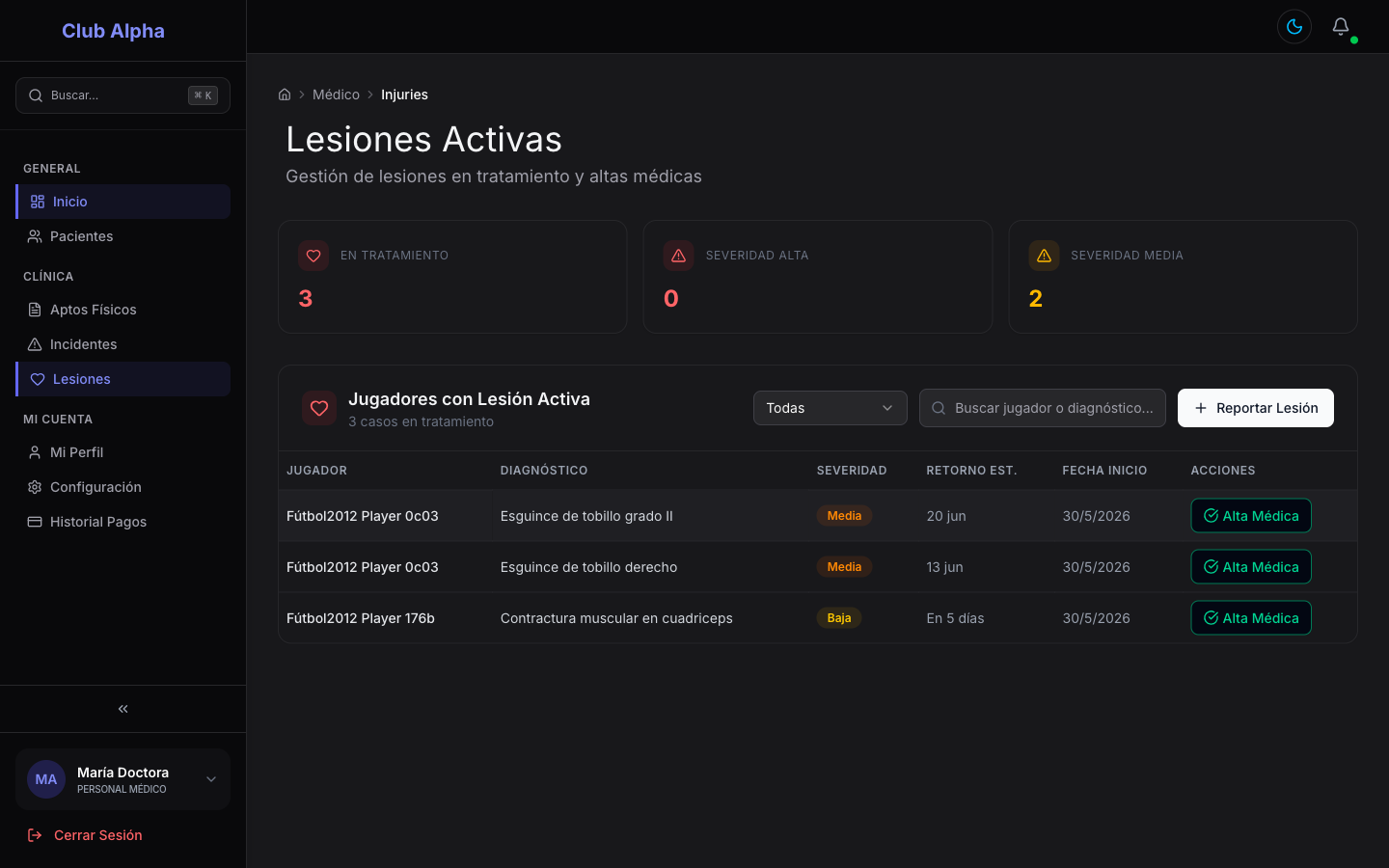Screen dimensions: 1389x868
Task: Open notifications bell
Action: [x=1341, y=27]
